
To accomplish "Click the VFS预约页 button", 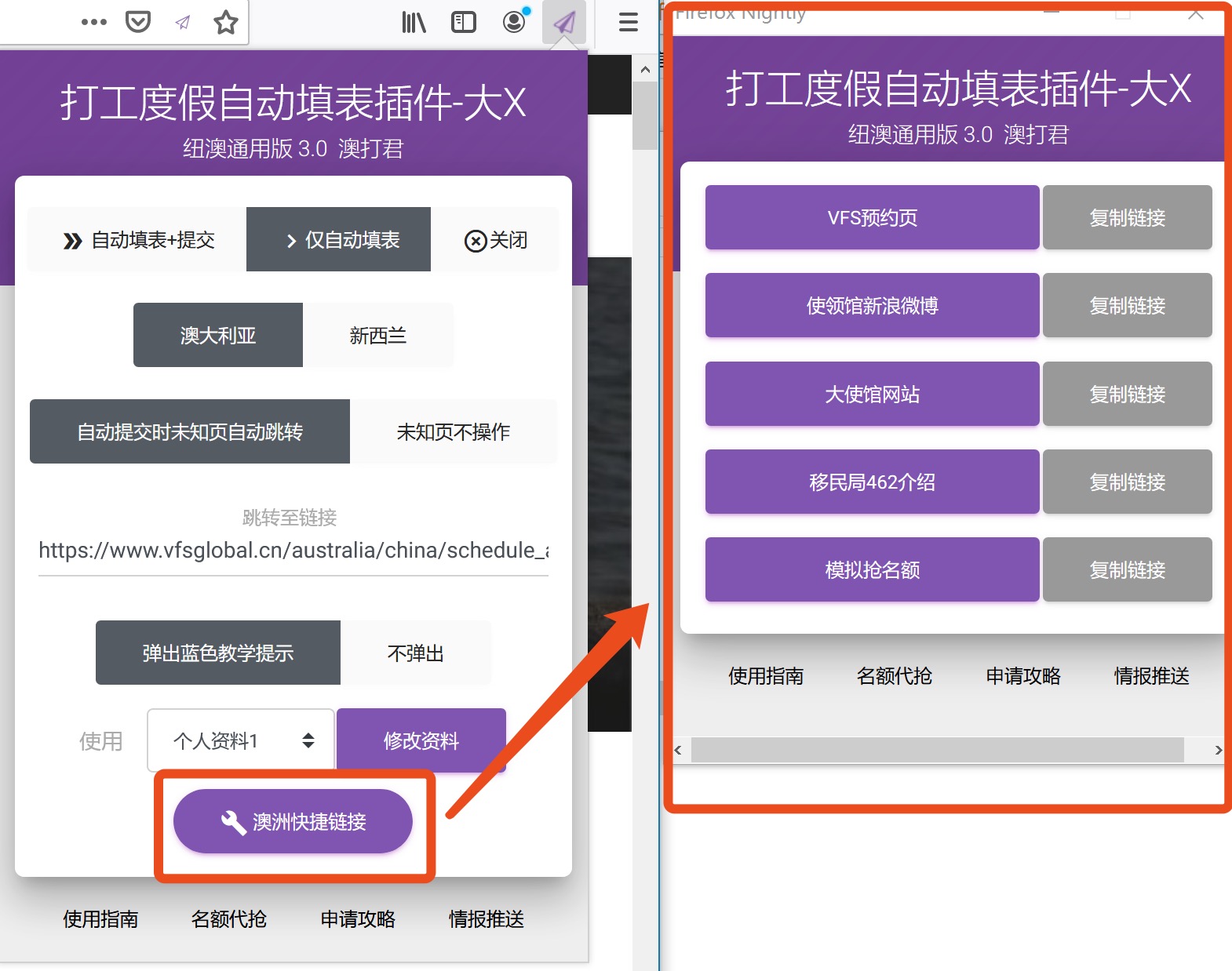I will pyautogui.click(x=872, y=218).
